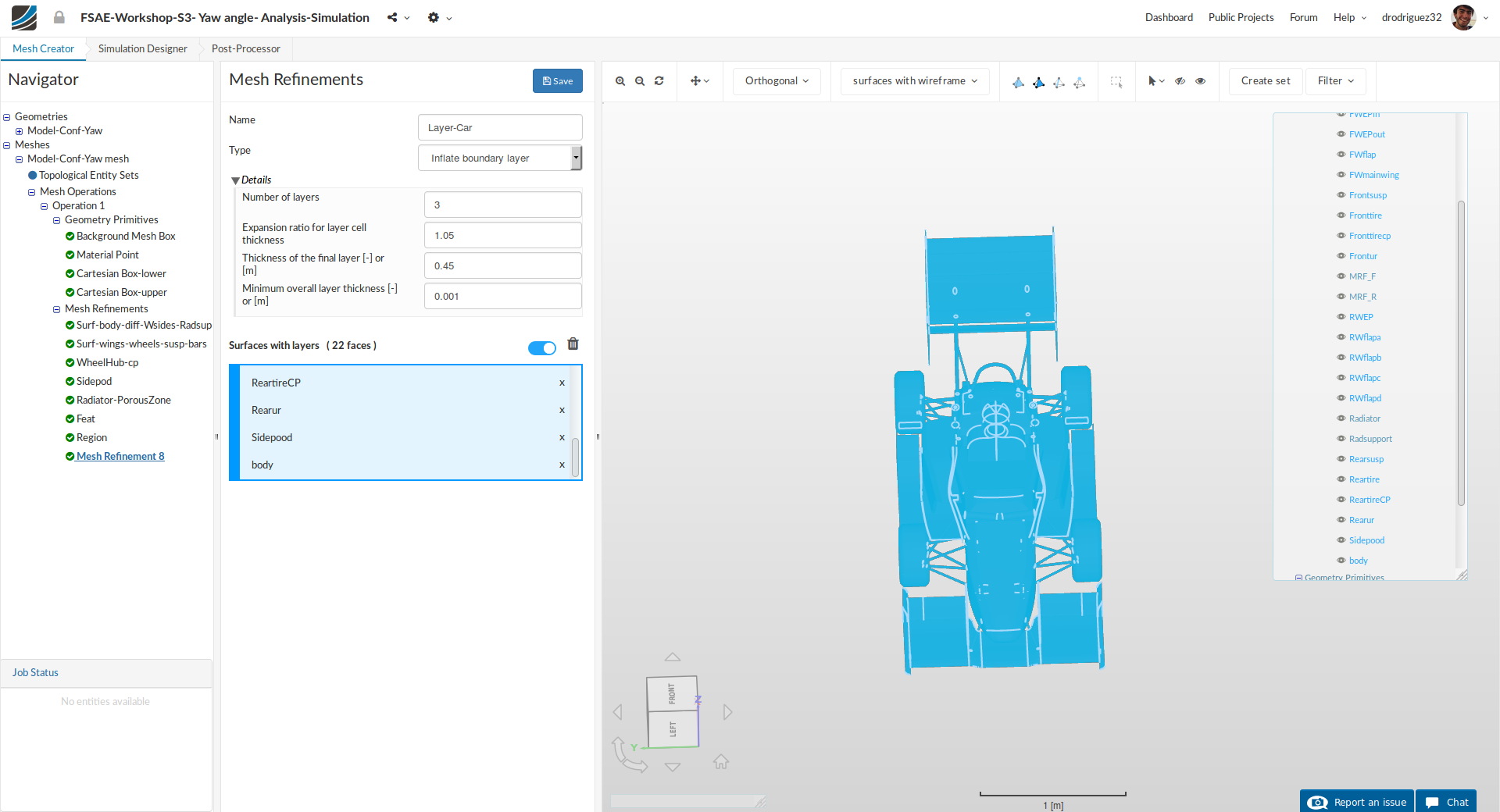Toggle the Surfaces with layers switch

pos(541,348)
